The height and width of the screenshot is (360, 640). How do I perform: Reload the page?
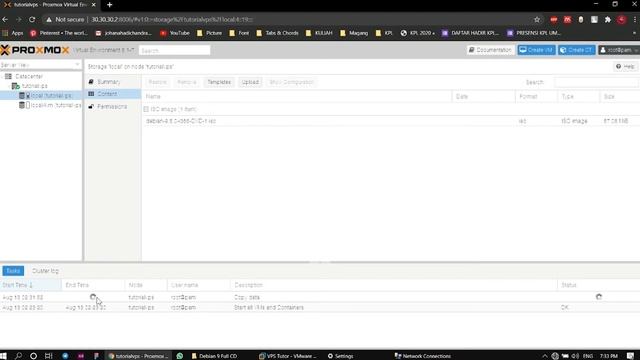[x=32, y=19]
